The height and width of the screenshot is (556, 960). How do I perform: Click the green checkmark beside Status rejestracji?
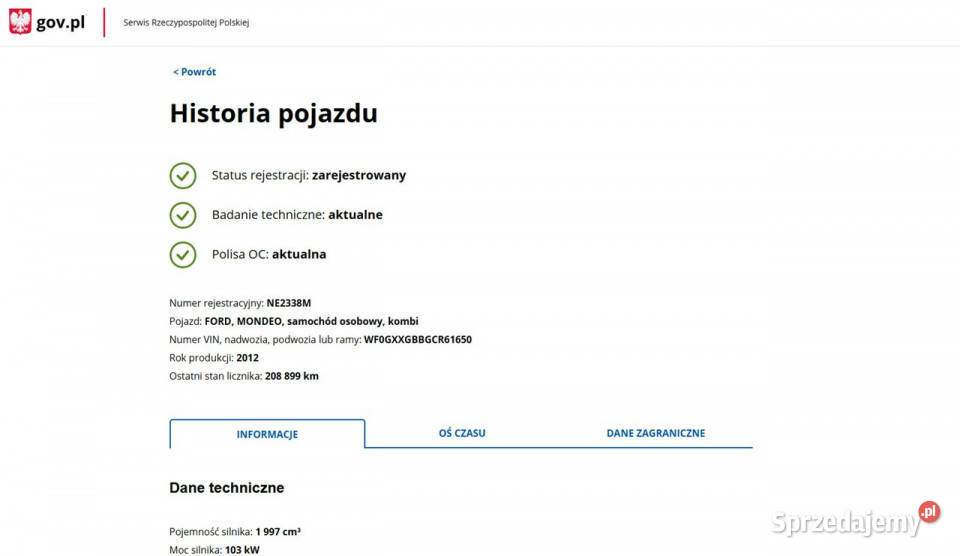pos(182,176)
